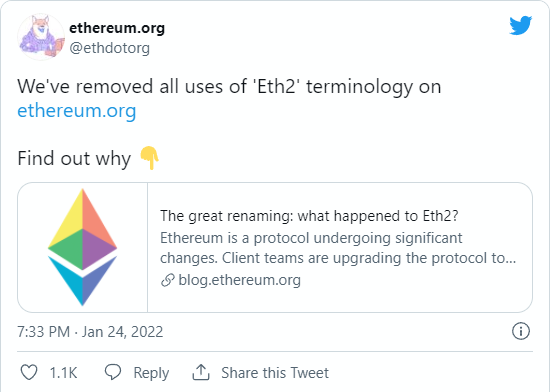Like the tweet with the heart icon
The image size is (550, 392).
[x=29, y=372]
